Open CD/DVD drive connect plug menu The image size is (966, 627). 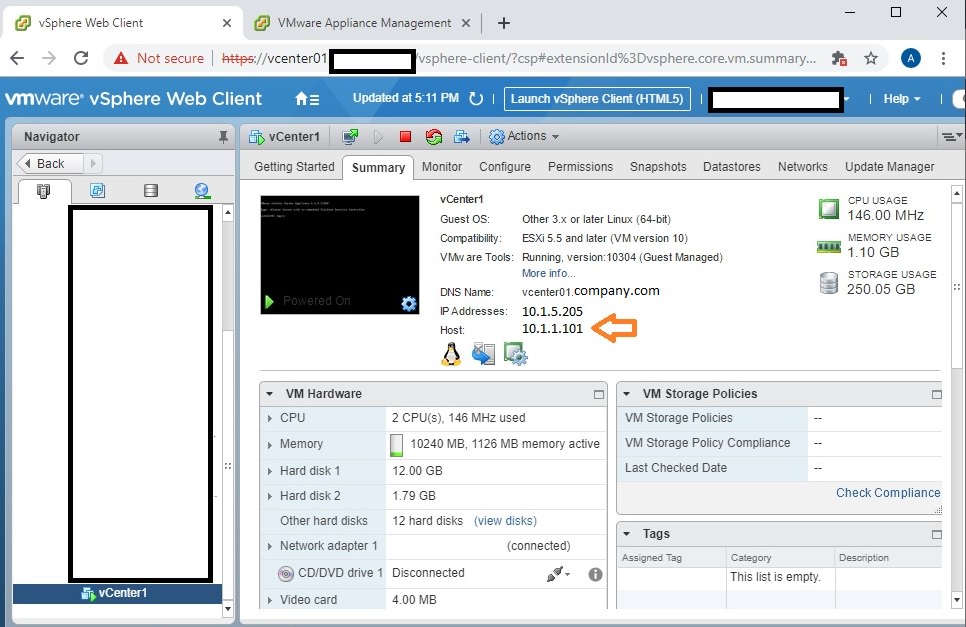click(x=558, y=574)
